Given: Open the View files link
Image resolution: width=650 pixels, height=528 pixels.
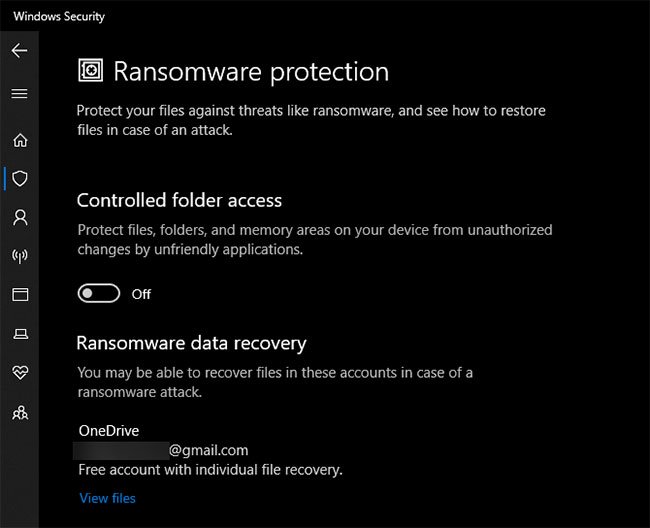Looking at the screenshot, I should click(x=107, y=498).
